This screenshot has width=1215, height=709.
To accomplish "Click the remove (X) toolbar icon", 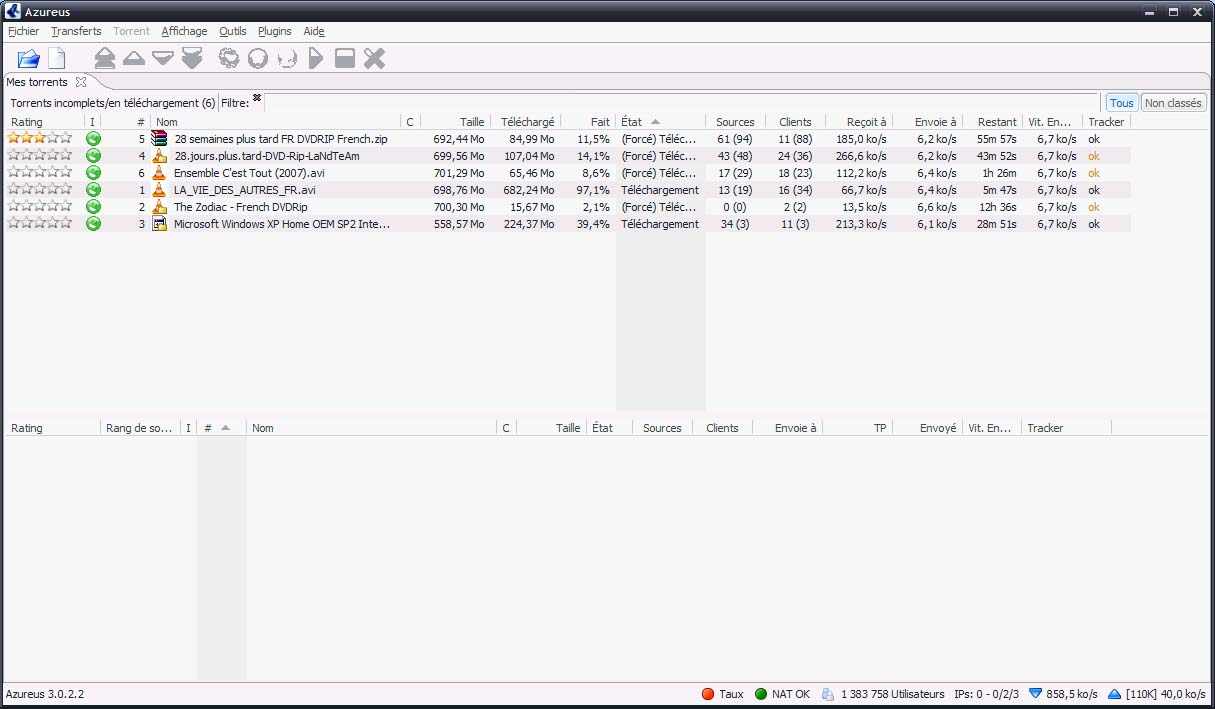I will coord(374,59).
